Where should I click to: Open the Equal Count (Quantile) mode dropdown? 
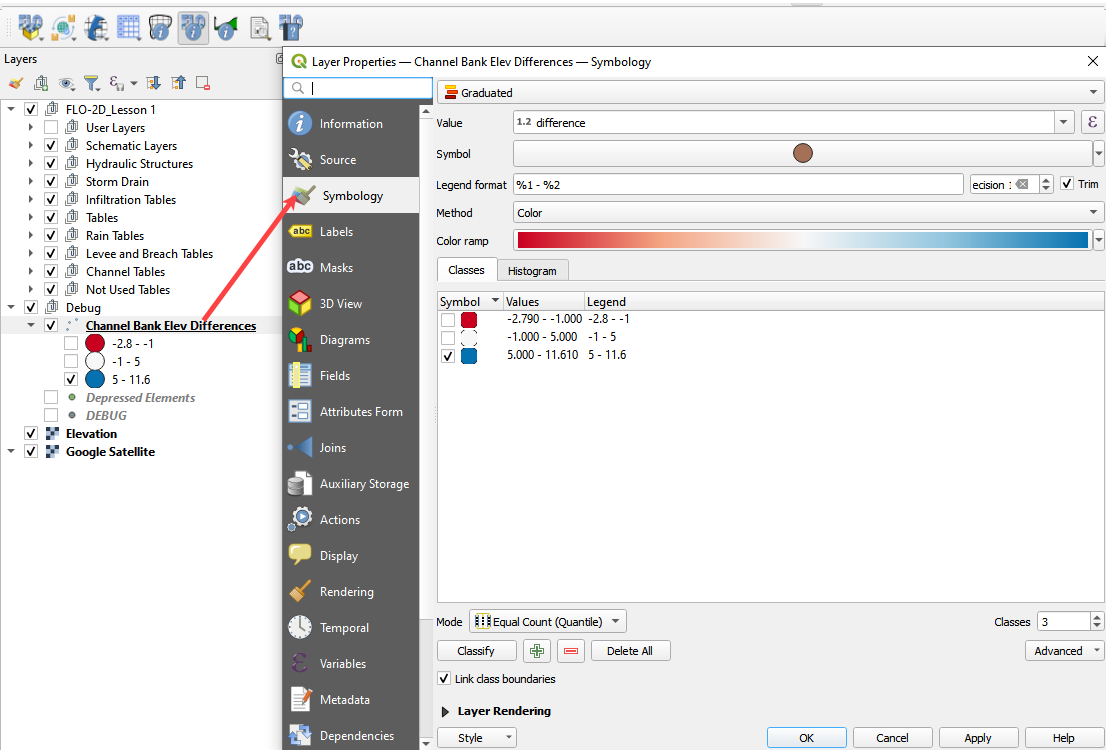coord(548,622)
